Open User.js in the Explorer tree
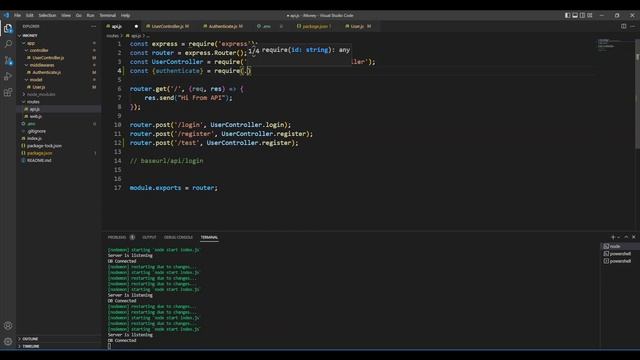The image size is (640, 360). [x=38, y=87]
